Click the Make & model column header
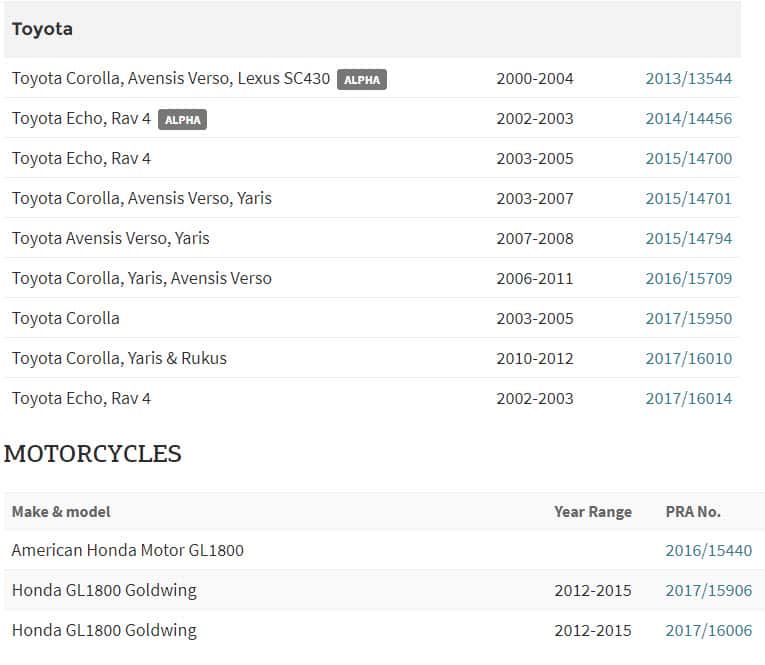The height and width of the screenshot is (665, 765). click(61, 511)
